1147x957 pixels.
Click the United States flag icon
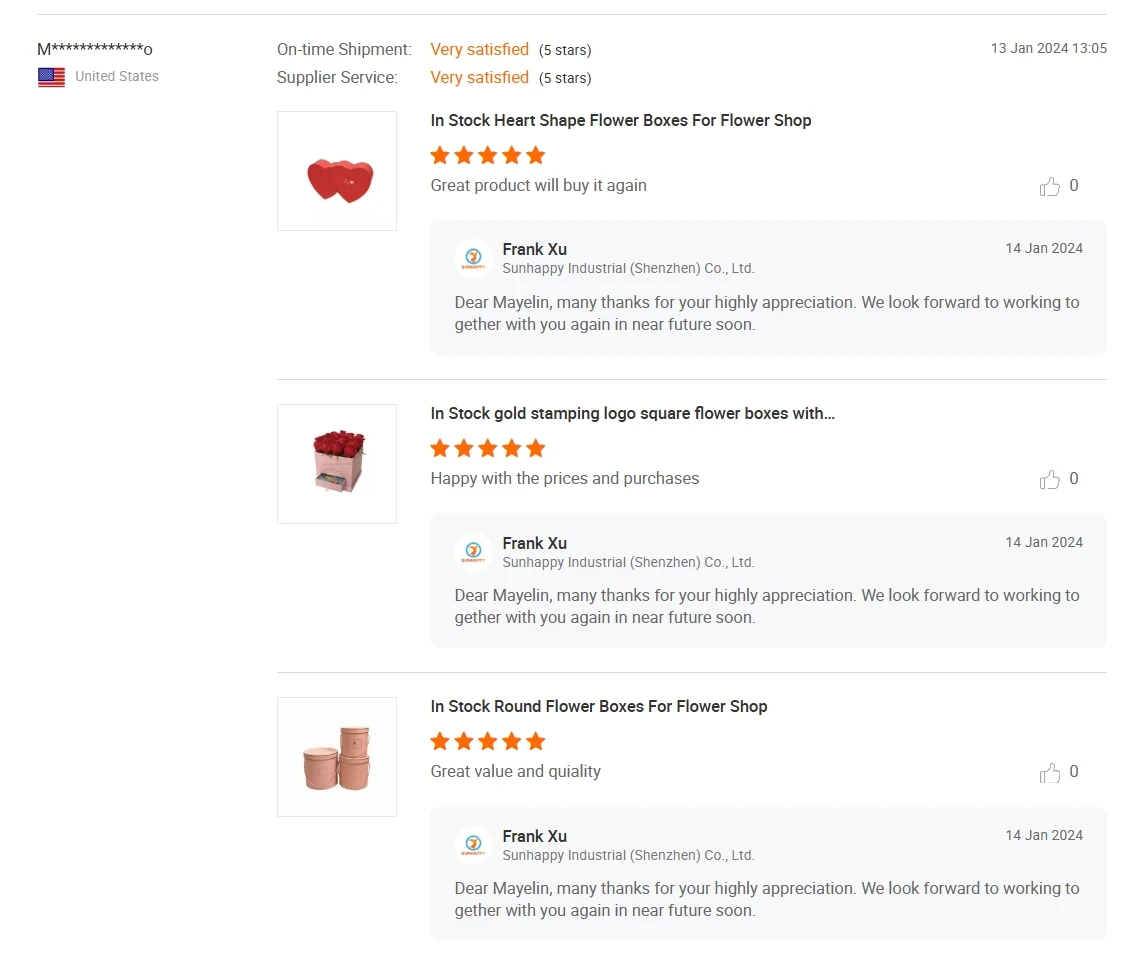click(x=51, y=77)
